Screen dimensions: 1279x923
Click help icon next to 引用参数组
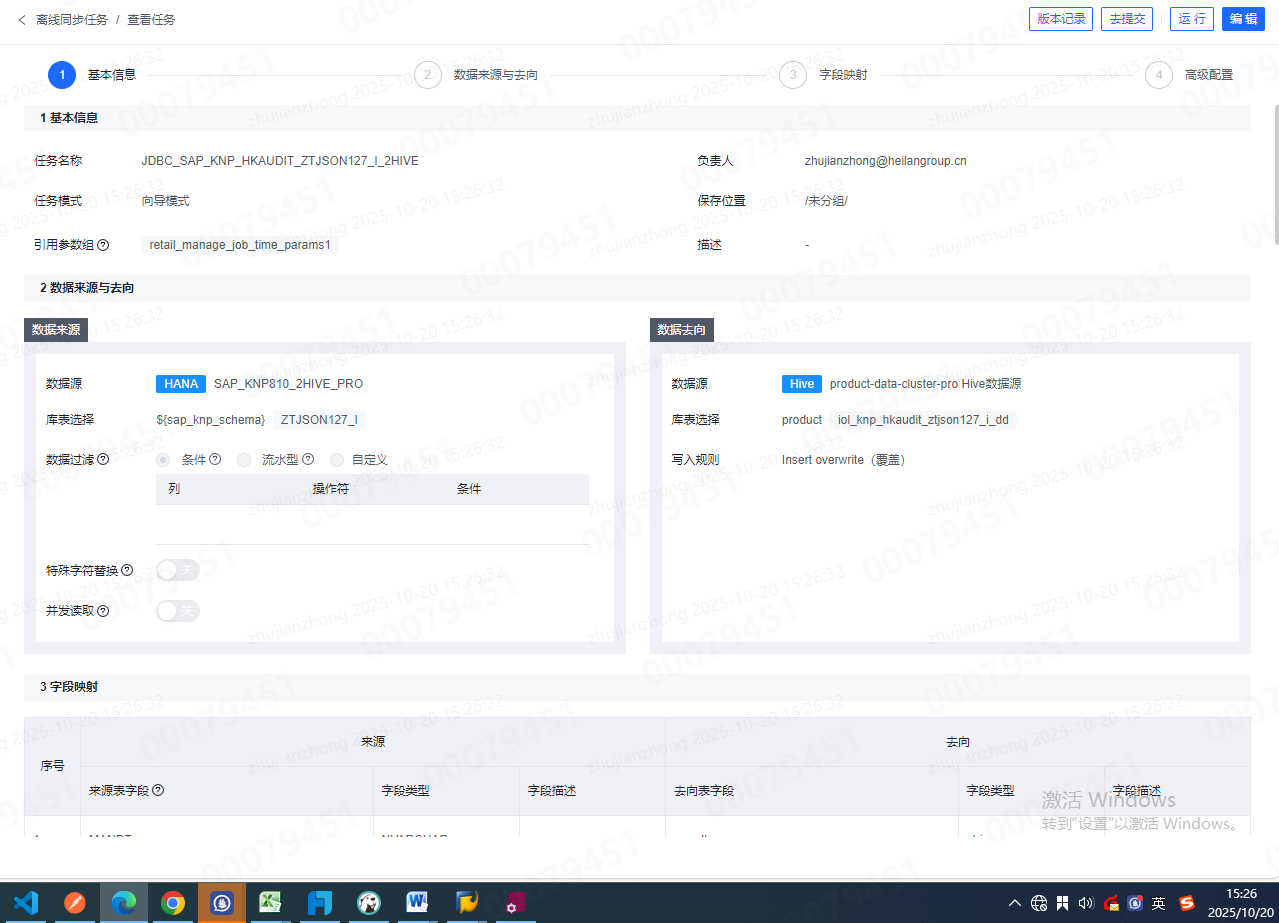[x=103, y=245]
